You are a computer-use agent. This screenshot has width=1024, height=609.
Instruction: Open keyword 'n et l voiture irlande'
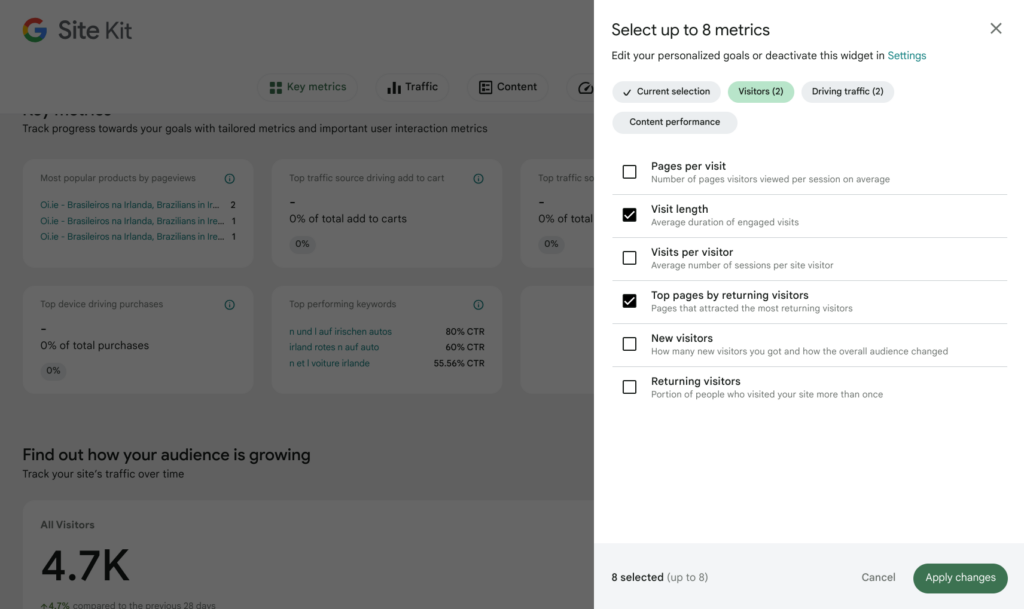coord(329,363)
